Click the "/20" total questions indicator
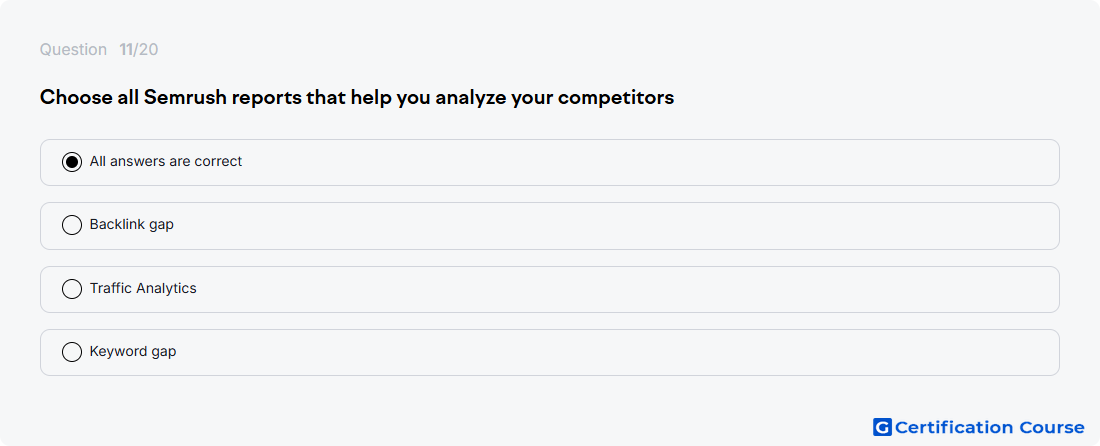 (x=145, y=50)
